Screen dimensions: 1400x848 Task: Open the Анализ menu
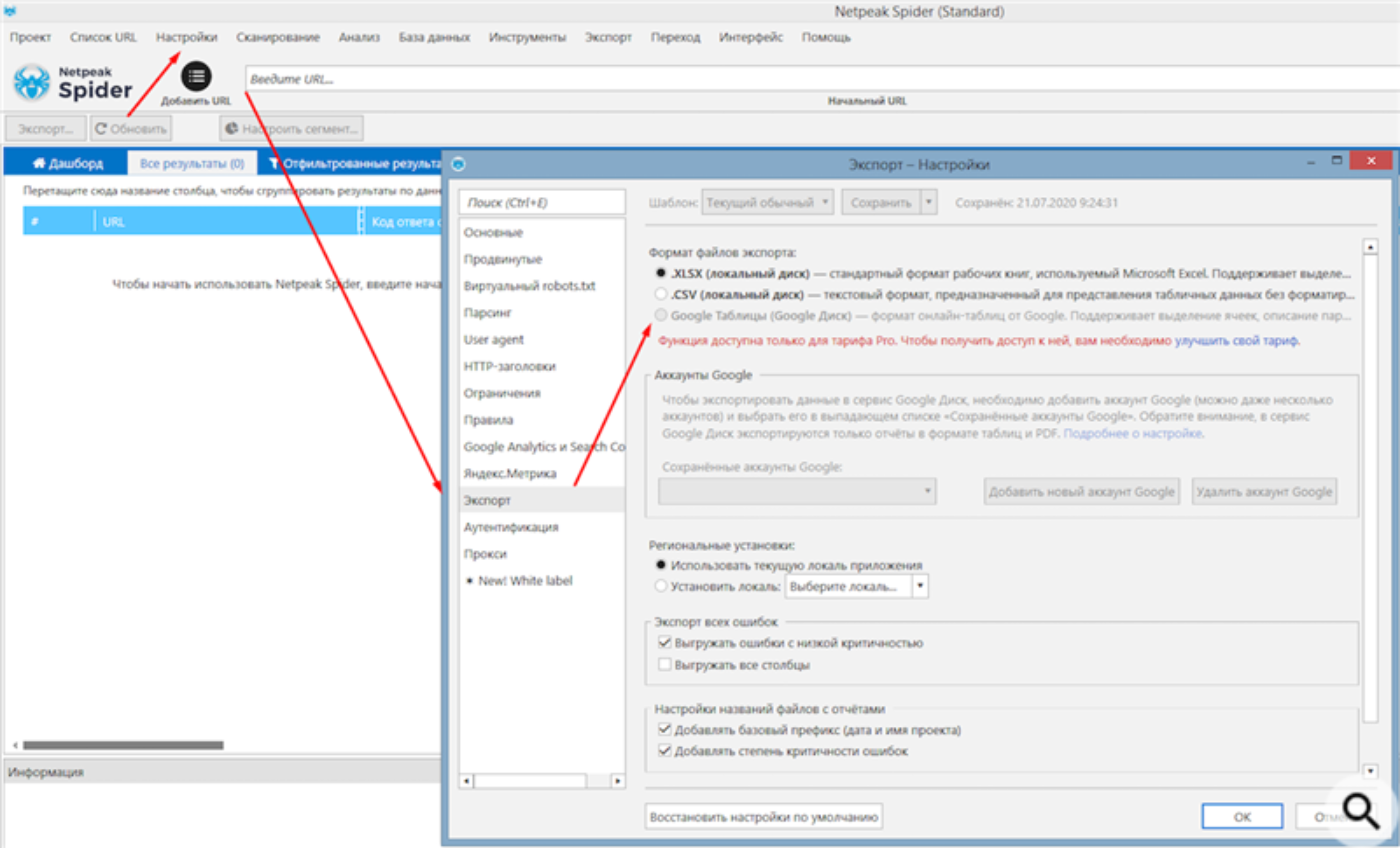pyautogui.click(x=359, y=37)
